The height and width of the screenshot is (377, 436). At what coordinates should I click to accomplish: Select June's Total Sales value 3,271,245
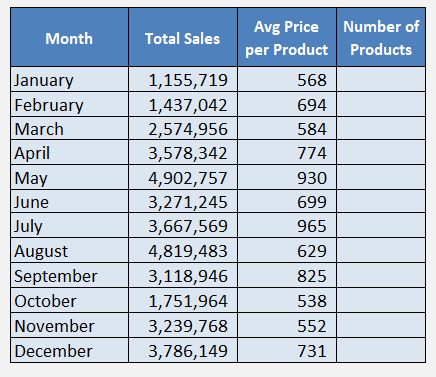point(183,201)
